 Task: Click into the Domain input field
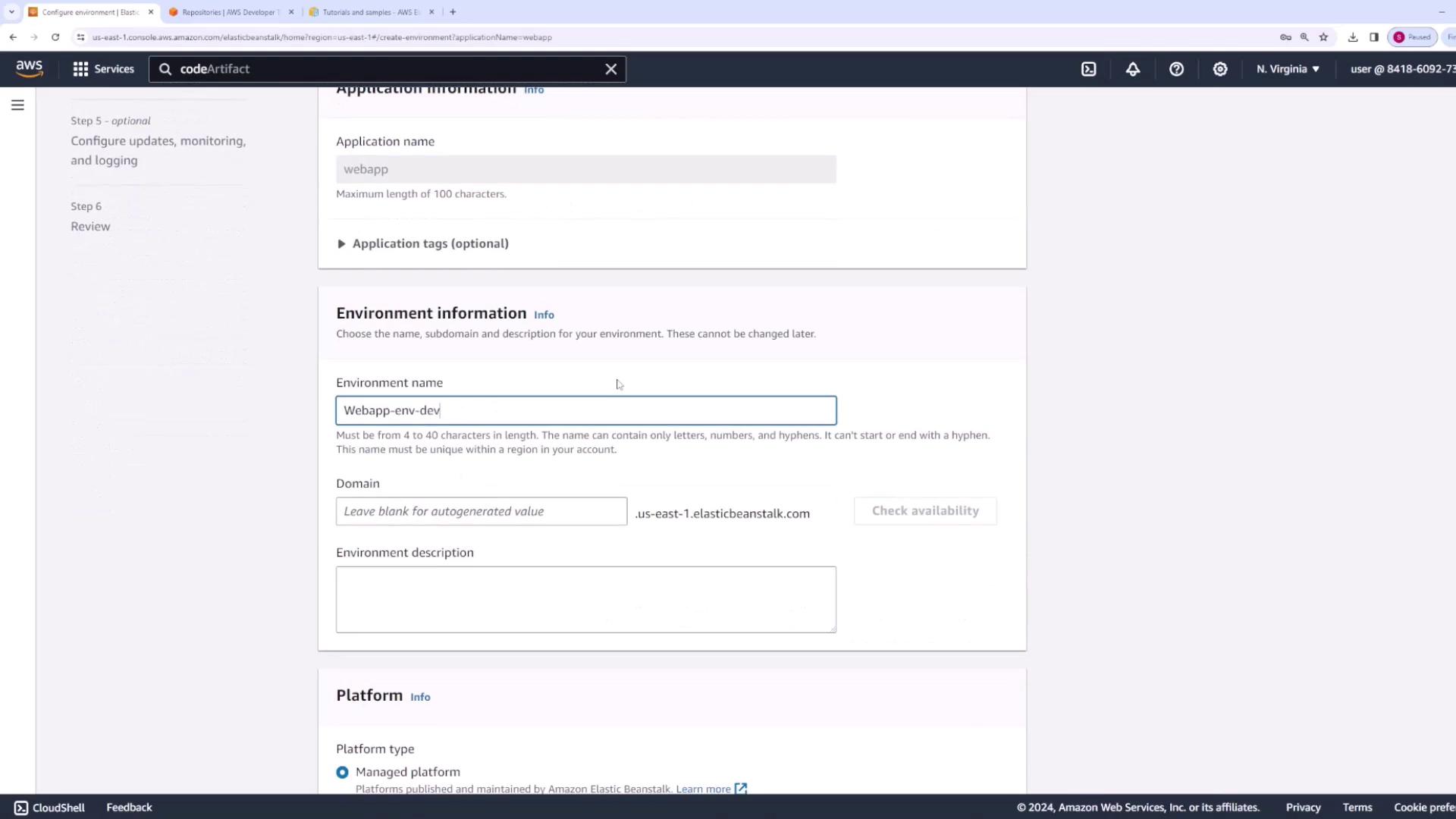tap(481, 511)
